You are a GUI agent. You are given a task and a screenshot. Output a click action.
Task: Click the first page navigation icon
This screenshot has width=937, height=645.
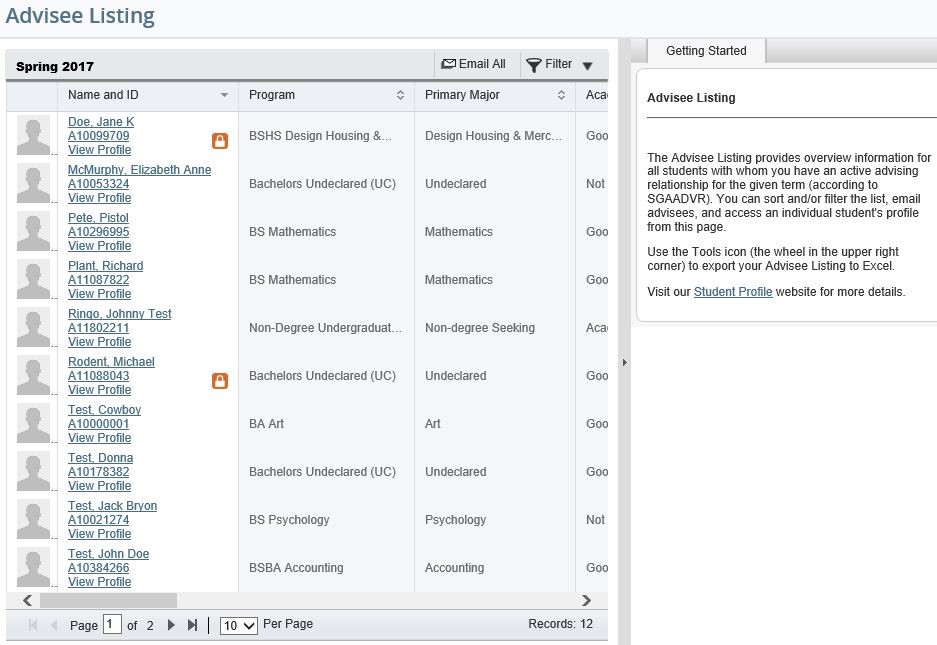point(32,624)
